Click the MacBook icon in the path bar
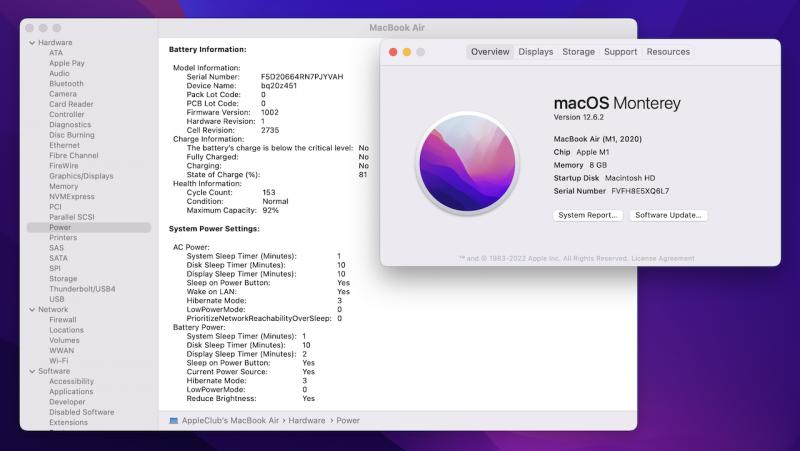The image size is (800, 451). pyautogui.click(x=173, y=421)
